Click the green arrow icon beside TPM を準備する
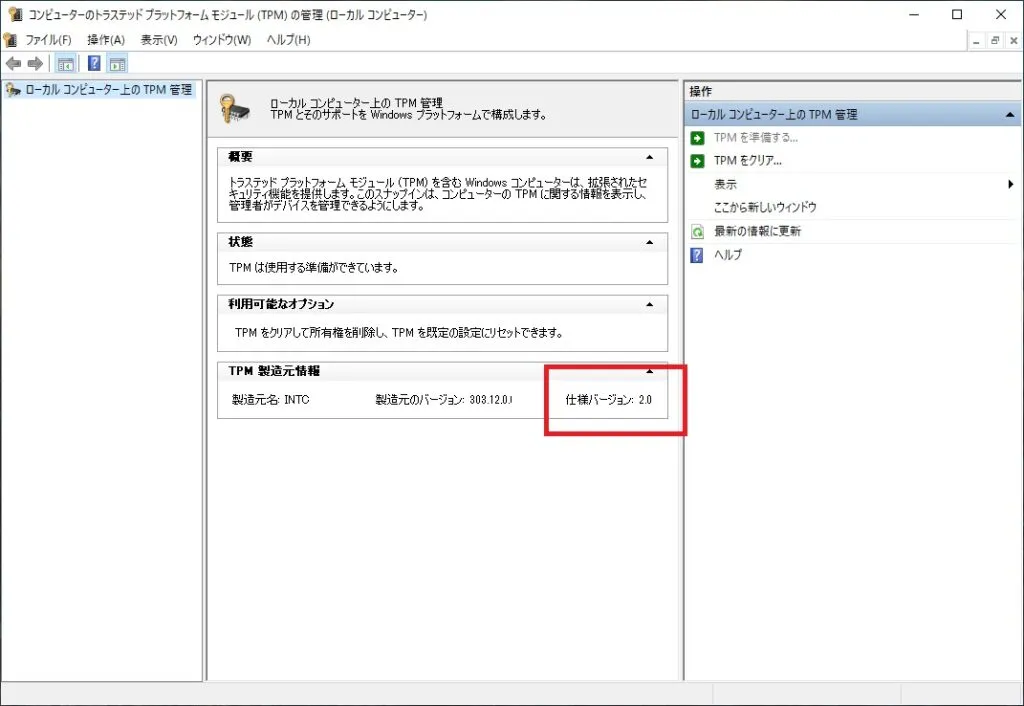Viewport: 1024px width, 706px height. pyautogui.click(x=697, y=138)
